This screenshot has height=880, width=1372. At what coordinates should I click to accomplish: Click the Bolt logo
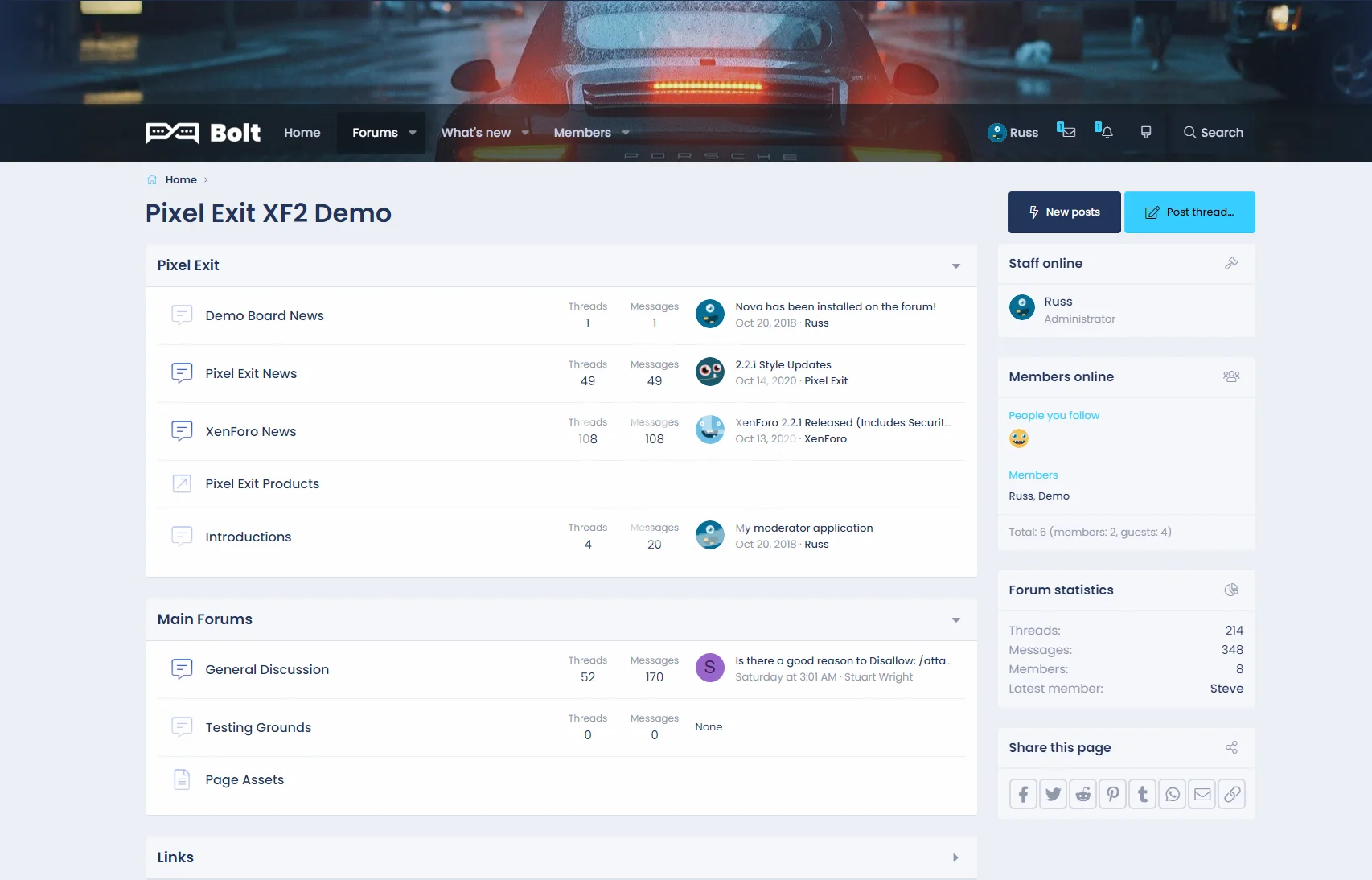(x=203, y=133)
